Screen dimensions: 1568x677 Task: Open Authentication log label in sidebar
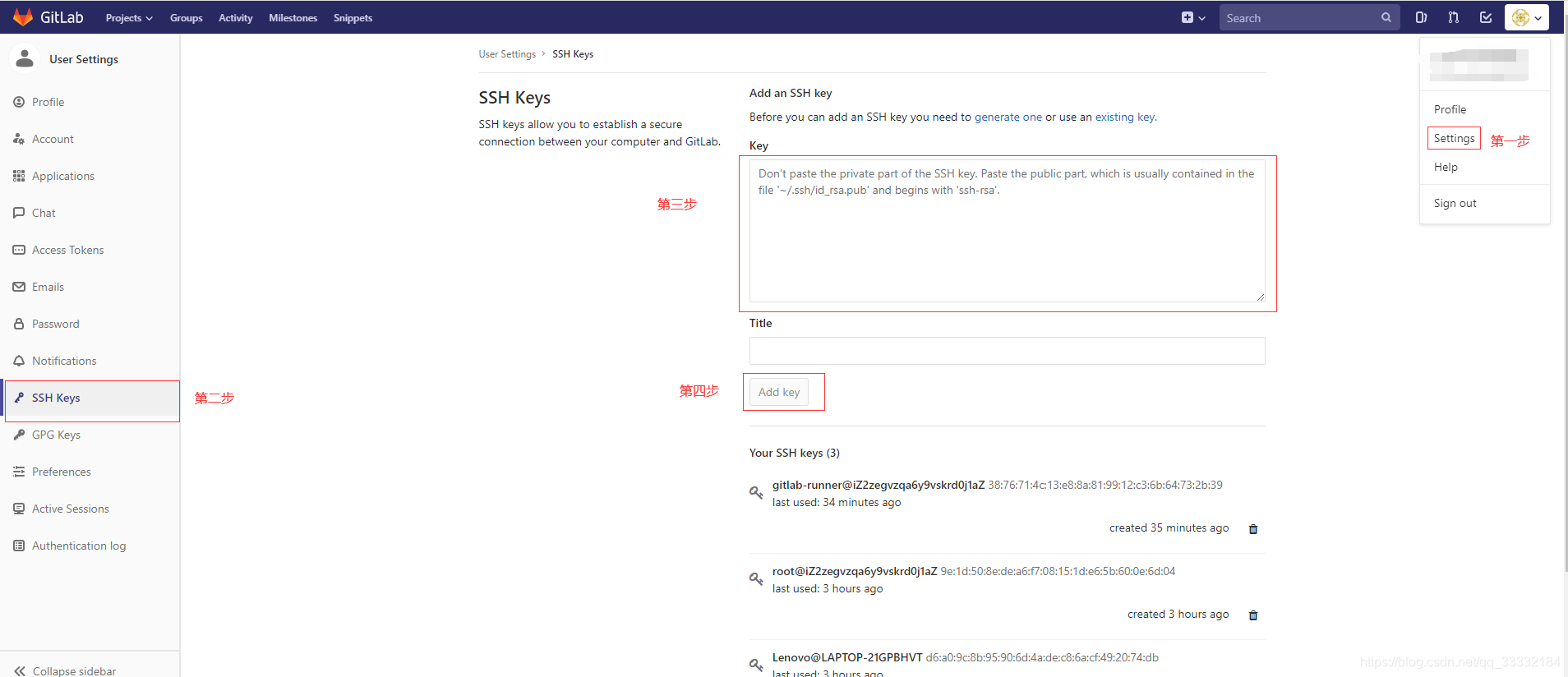pos(79,546)
